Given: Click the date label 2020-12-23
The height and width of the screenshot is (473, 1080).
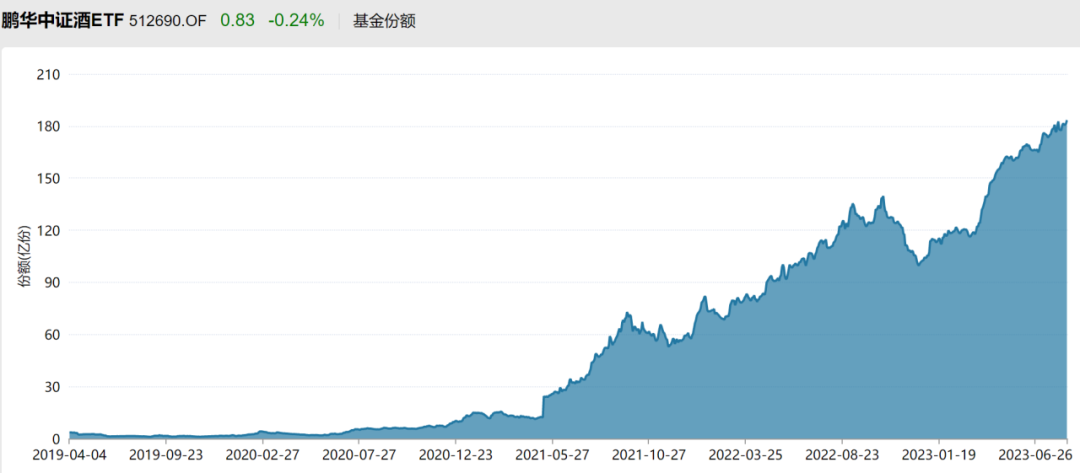Looking at the screenshot, I should (x=455, y=456).
